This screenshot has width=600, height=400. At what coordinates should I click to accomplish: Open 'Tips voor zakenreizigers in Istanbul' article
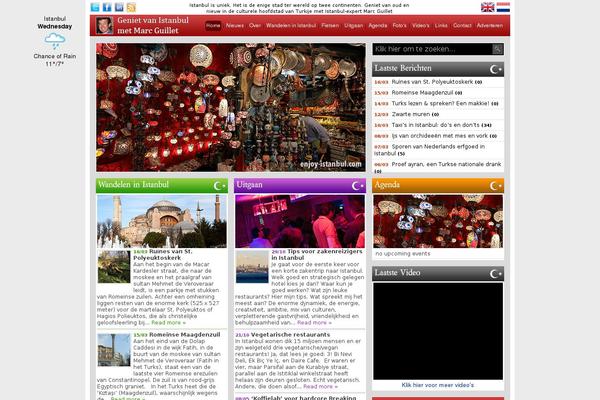[x=317, y=255]
